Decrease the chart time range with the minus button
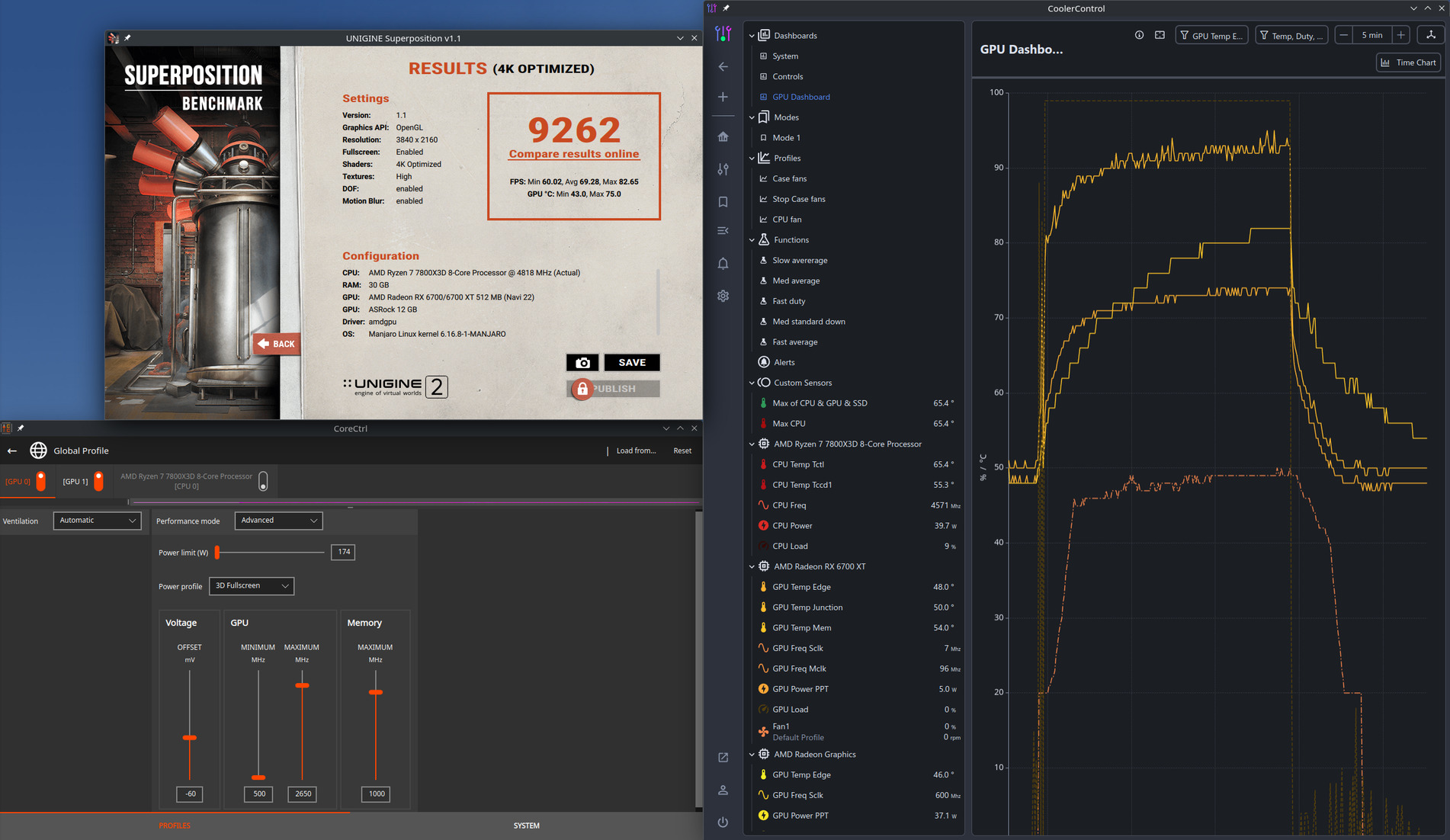The image size is (1450, 840). (x=1344, y=35)
